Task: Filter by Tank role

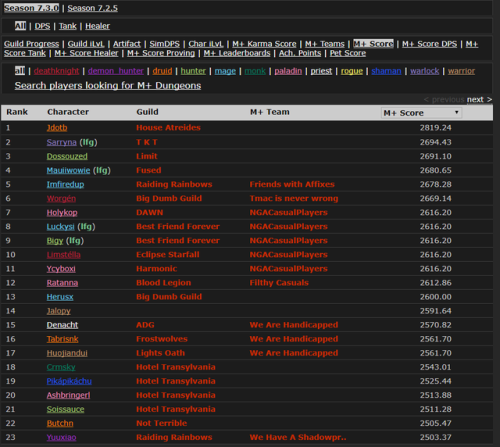Action: [x=68, y=26]
